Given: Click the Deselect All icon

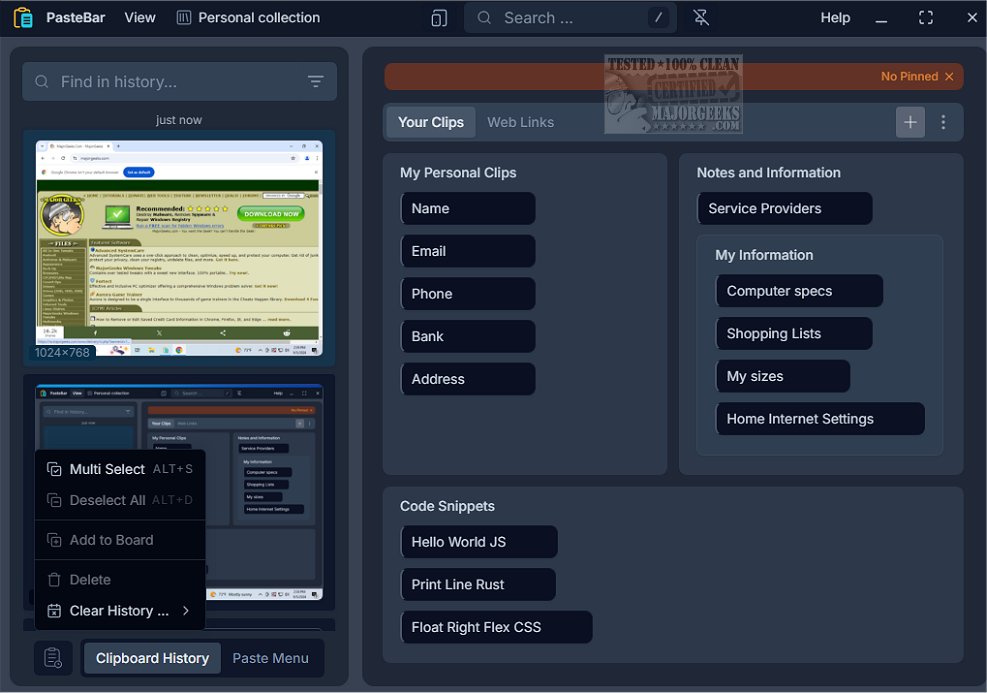Looking at the screenshot, I should 54,500.
